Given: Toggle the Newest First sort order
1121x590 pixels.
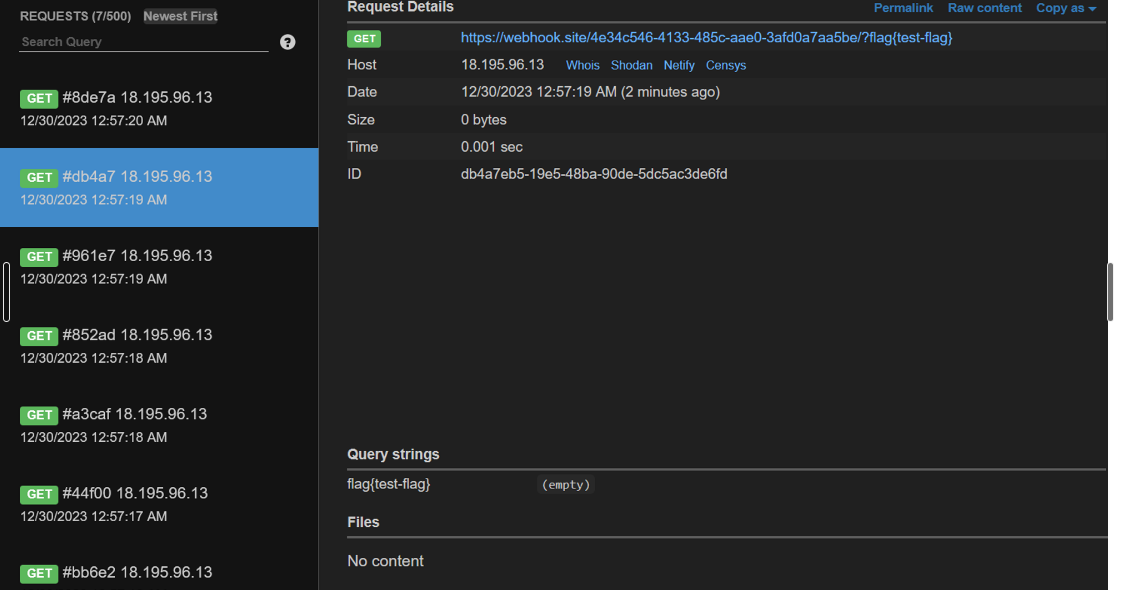Looking at the screenshot, I should pos(180,16).
